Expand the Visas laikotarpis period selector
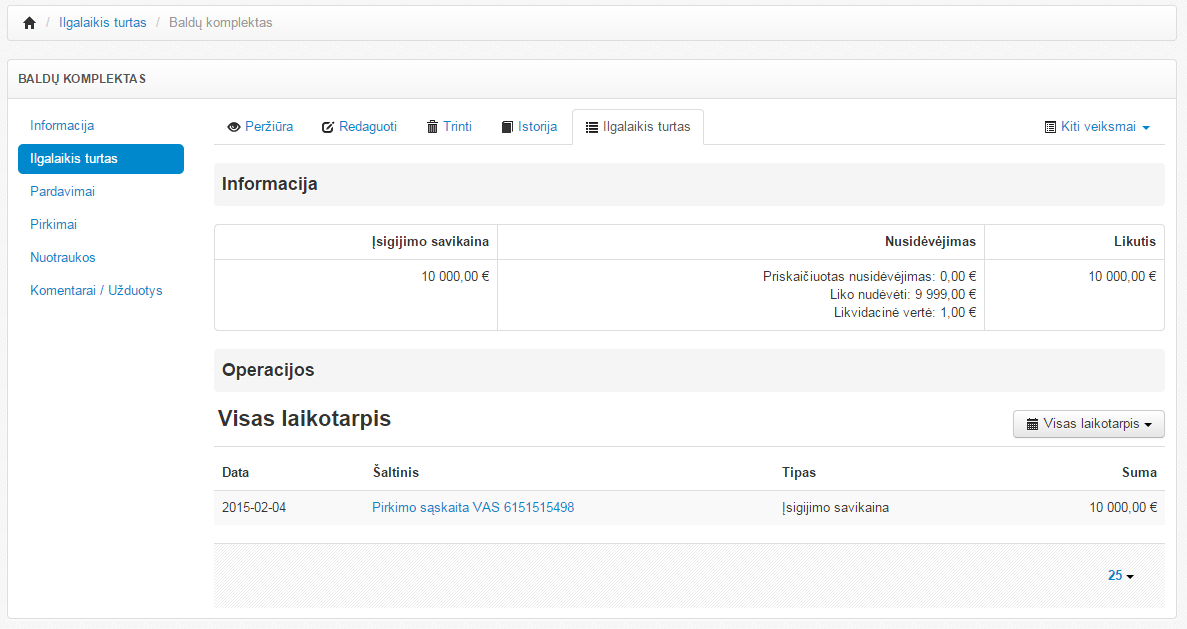1187x629 pixels. (1089, 424)
